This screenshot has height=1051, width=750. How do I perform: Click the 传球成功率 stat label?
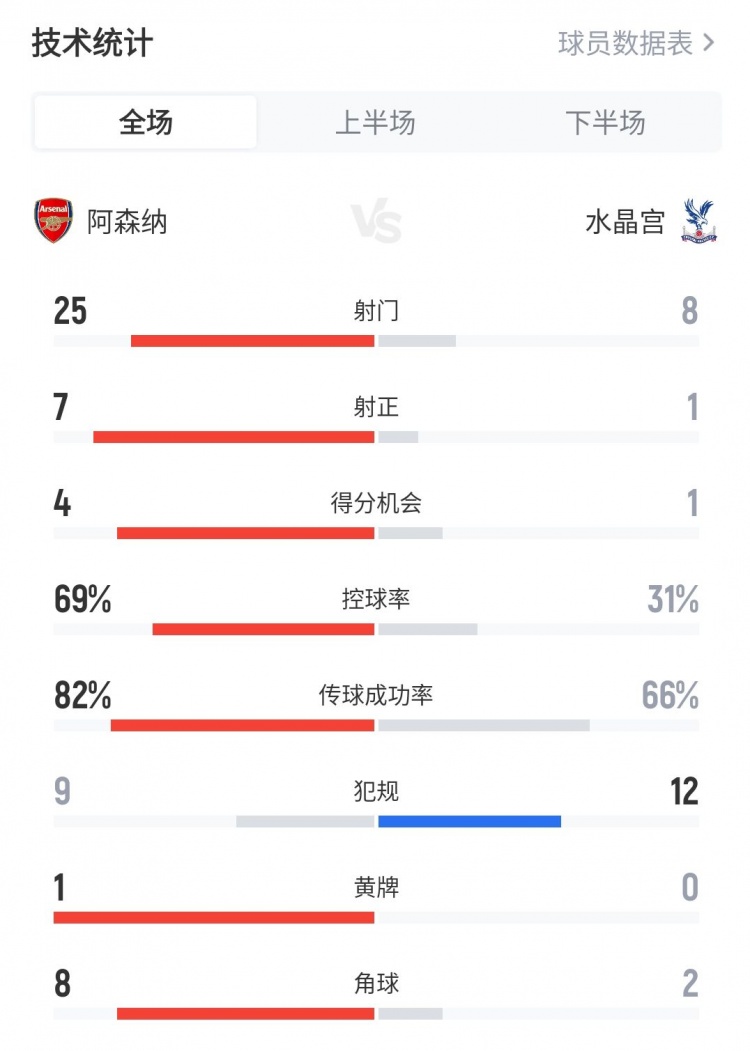[x=376, y=695]
